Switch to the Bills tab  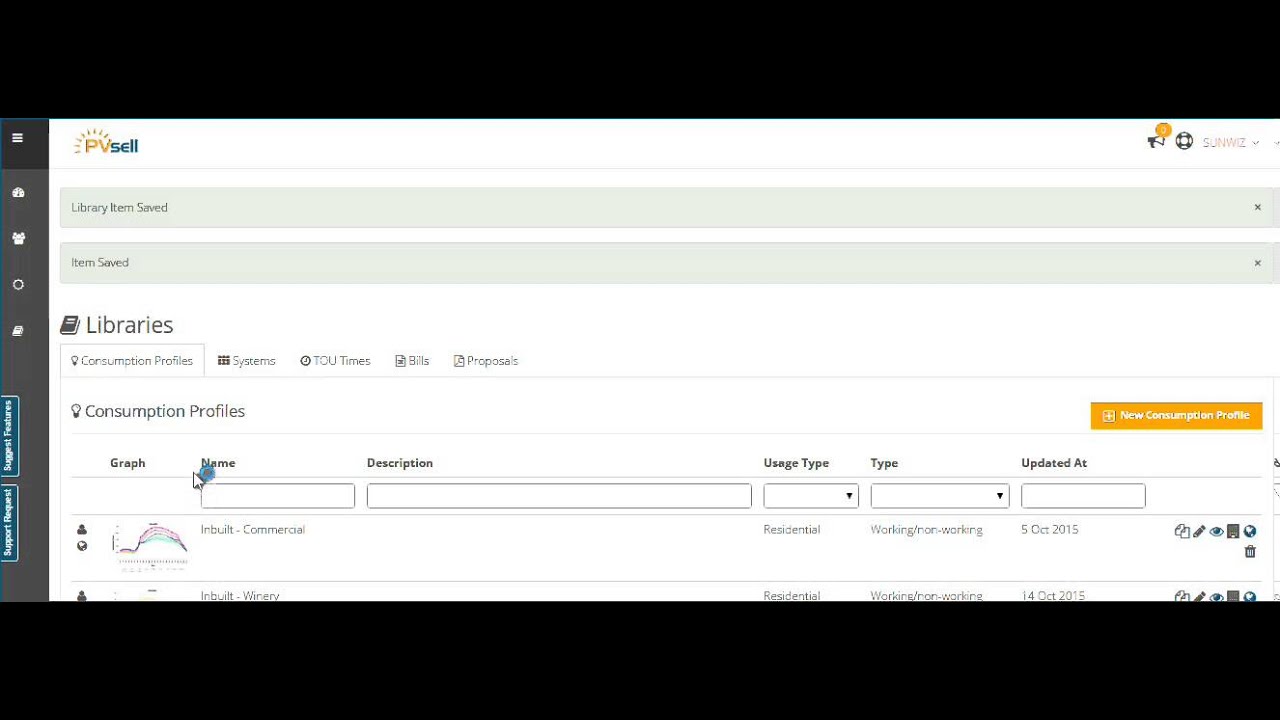point(412,361)
